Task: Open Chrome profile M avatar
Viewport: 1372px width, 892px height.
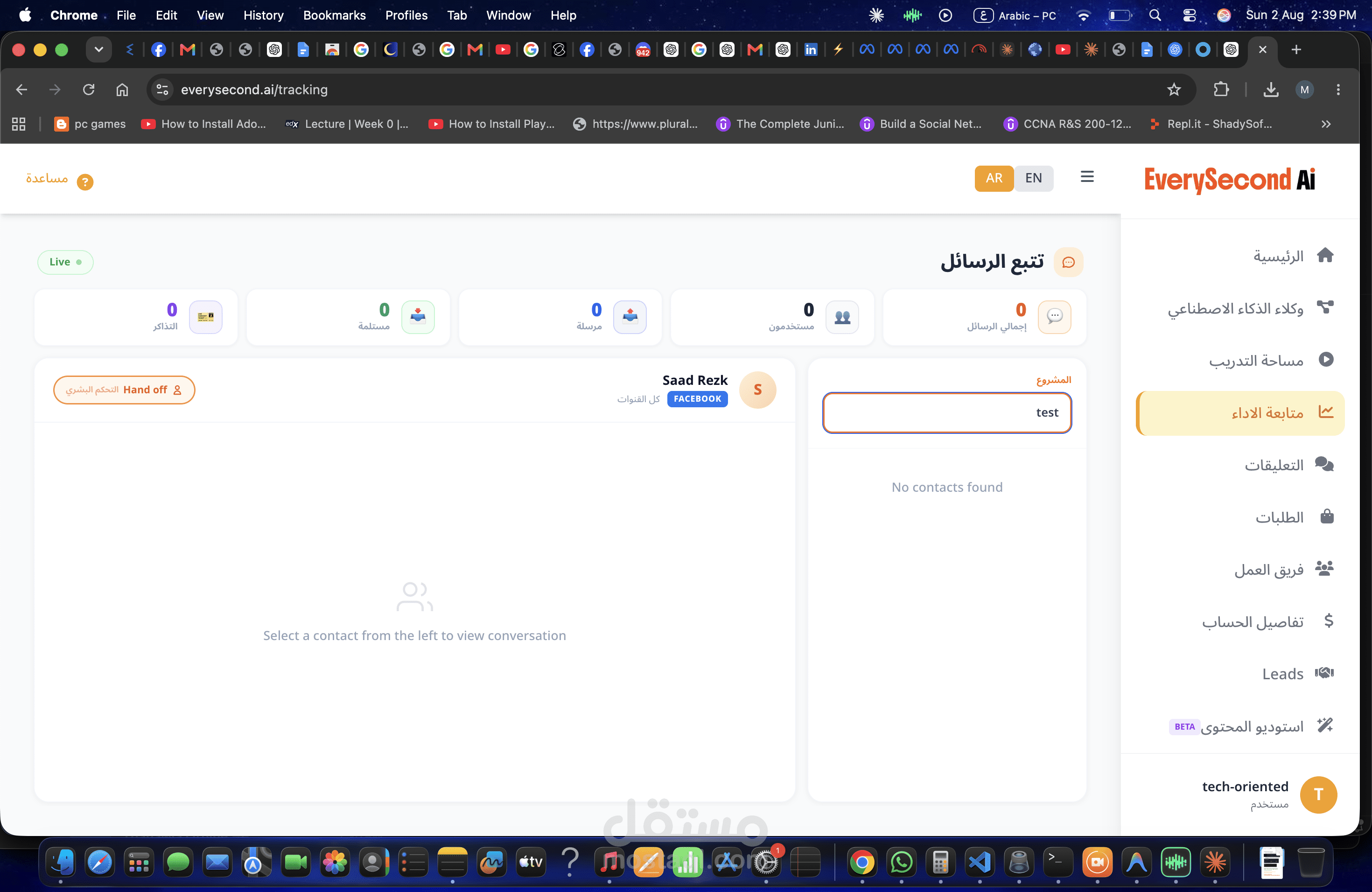Action: (x=1304, y=89)
